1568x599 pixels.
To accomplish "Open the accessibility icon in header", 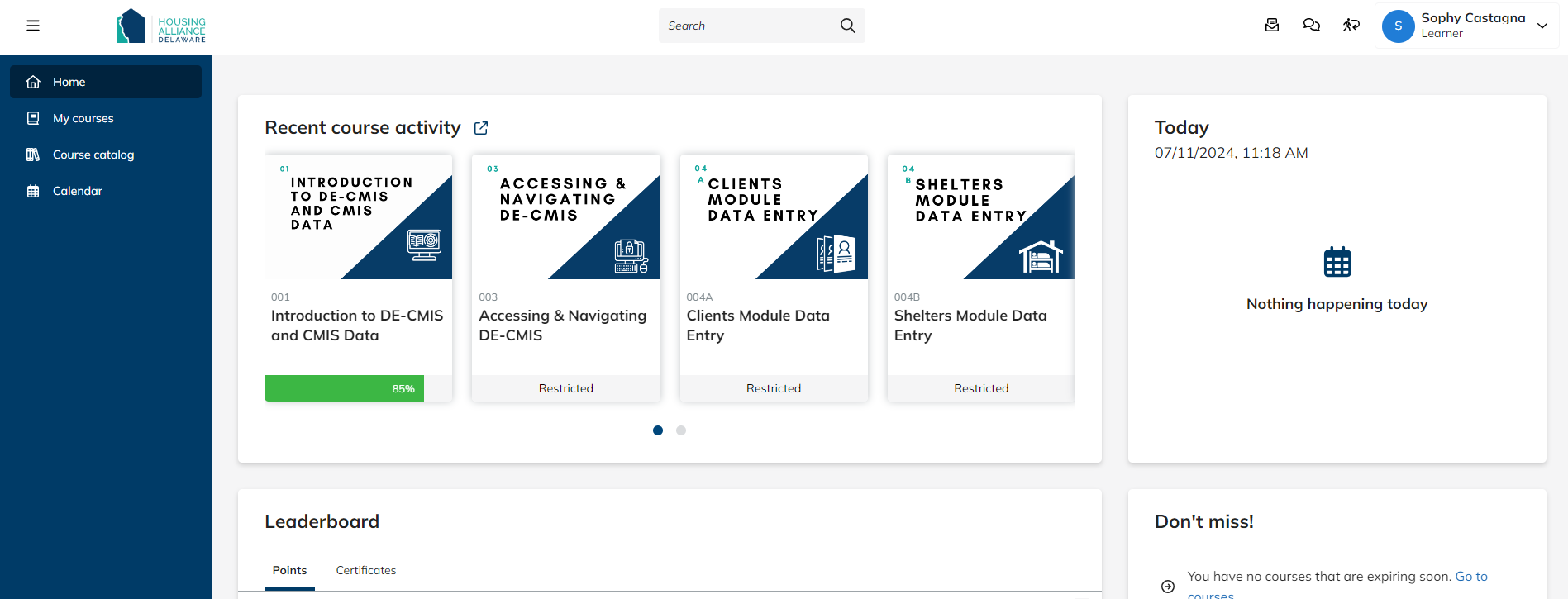I will 1351,26.
